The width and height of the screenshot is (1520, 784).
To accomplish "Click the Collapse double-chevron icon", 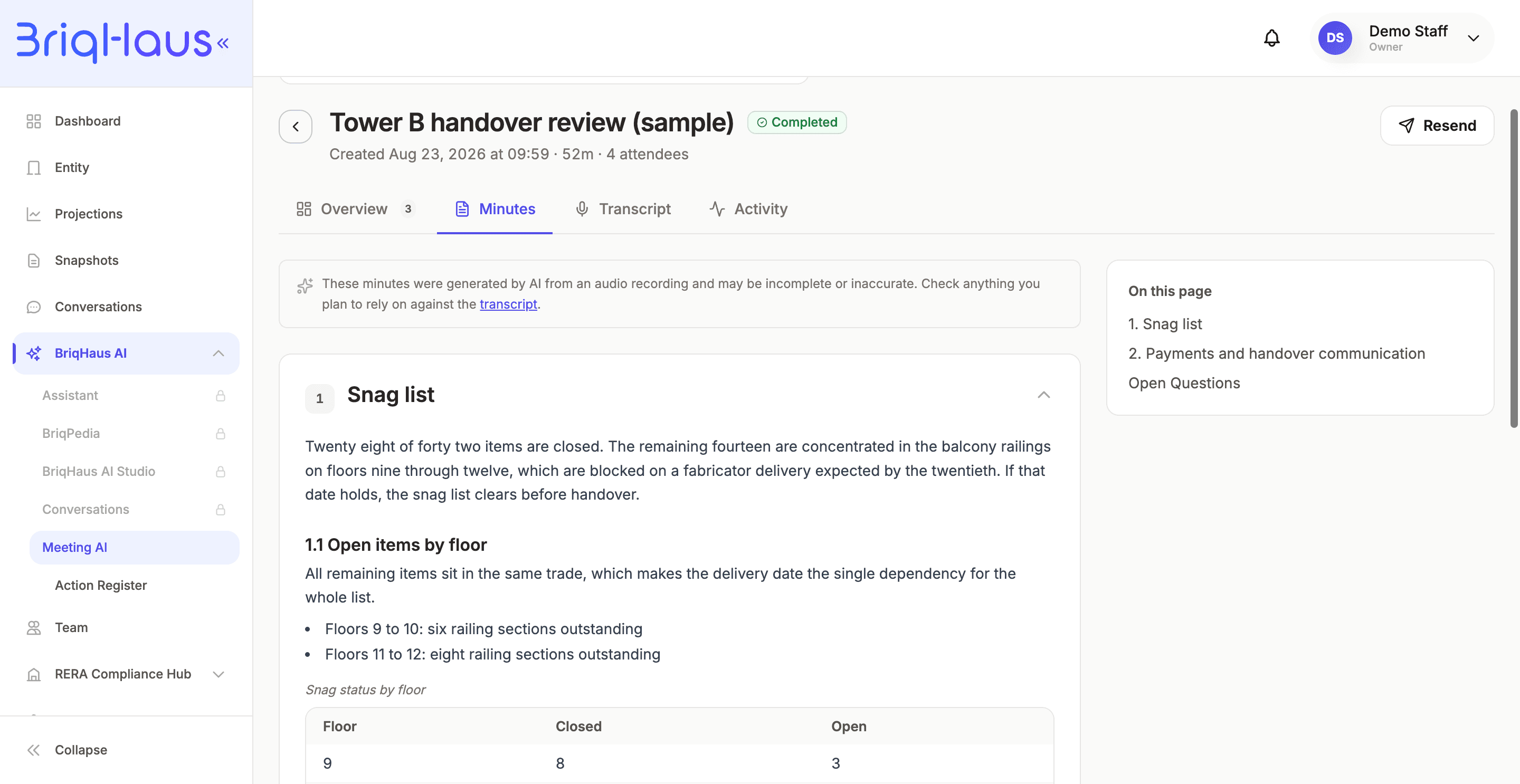I will point(34,750).
